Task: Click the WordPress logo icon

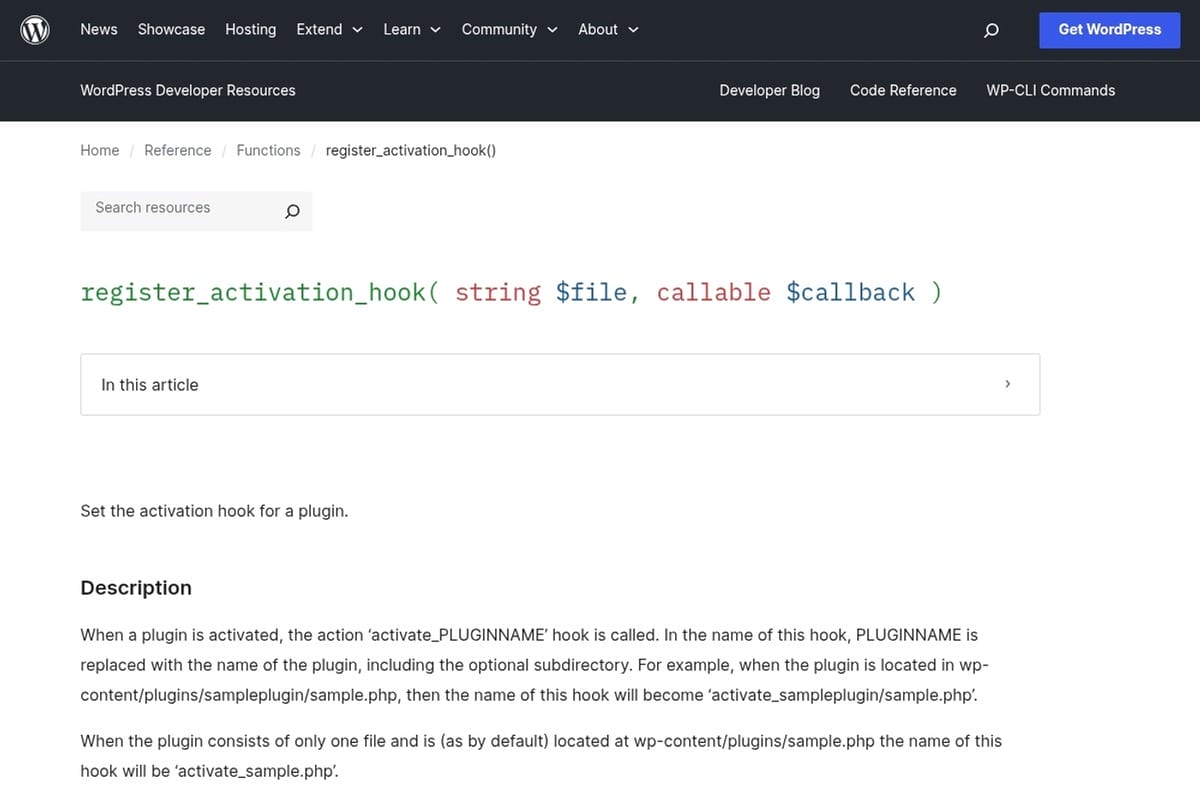Action: (35, 30)
